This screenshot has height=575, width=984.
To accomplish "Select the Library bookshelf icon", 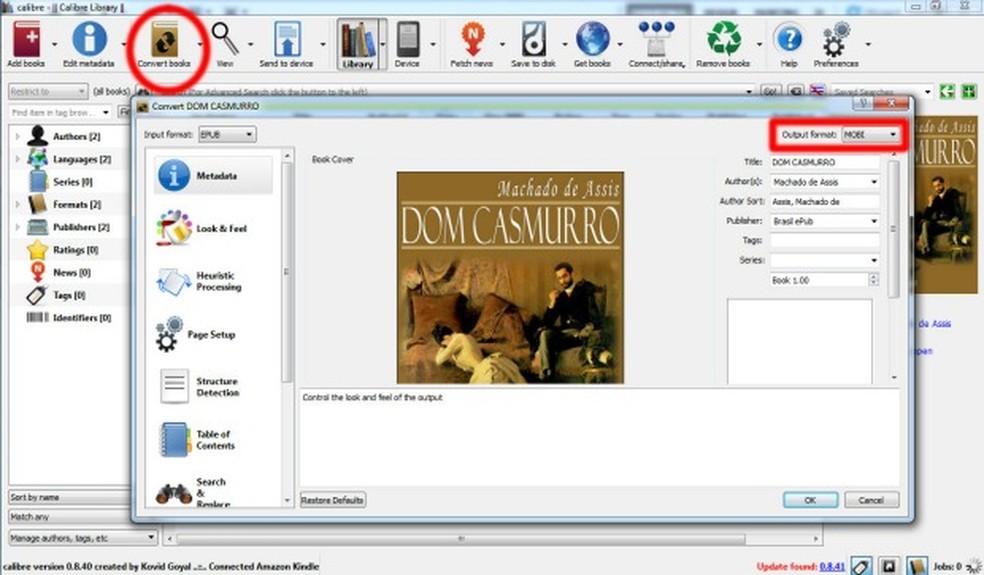I will pyautogui.click(x=358, y=40).
